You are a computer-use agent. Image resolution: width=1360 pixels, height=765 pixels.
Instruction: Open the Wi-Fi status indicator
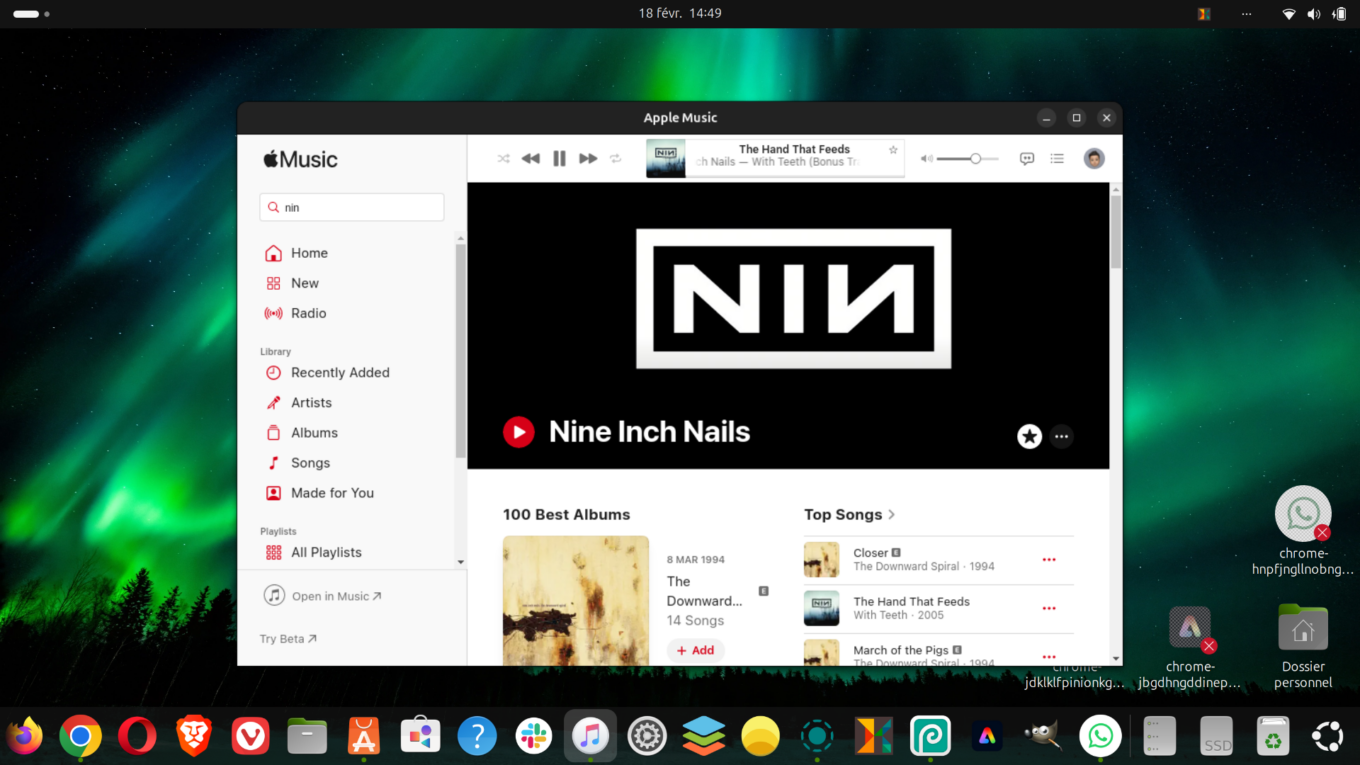[1289, 14]
